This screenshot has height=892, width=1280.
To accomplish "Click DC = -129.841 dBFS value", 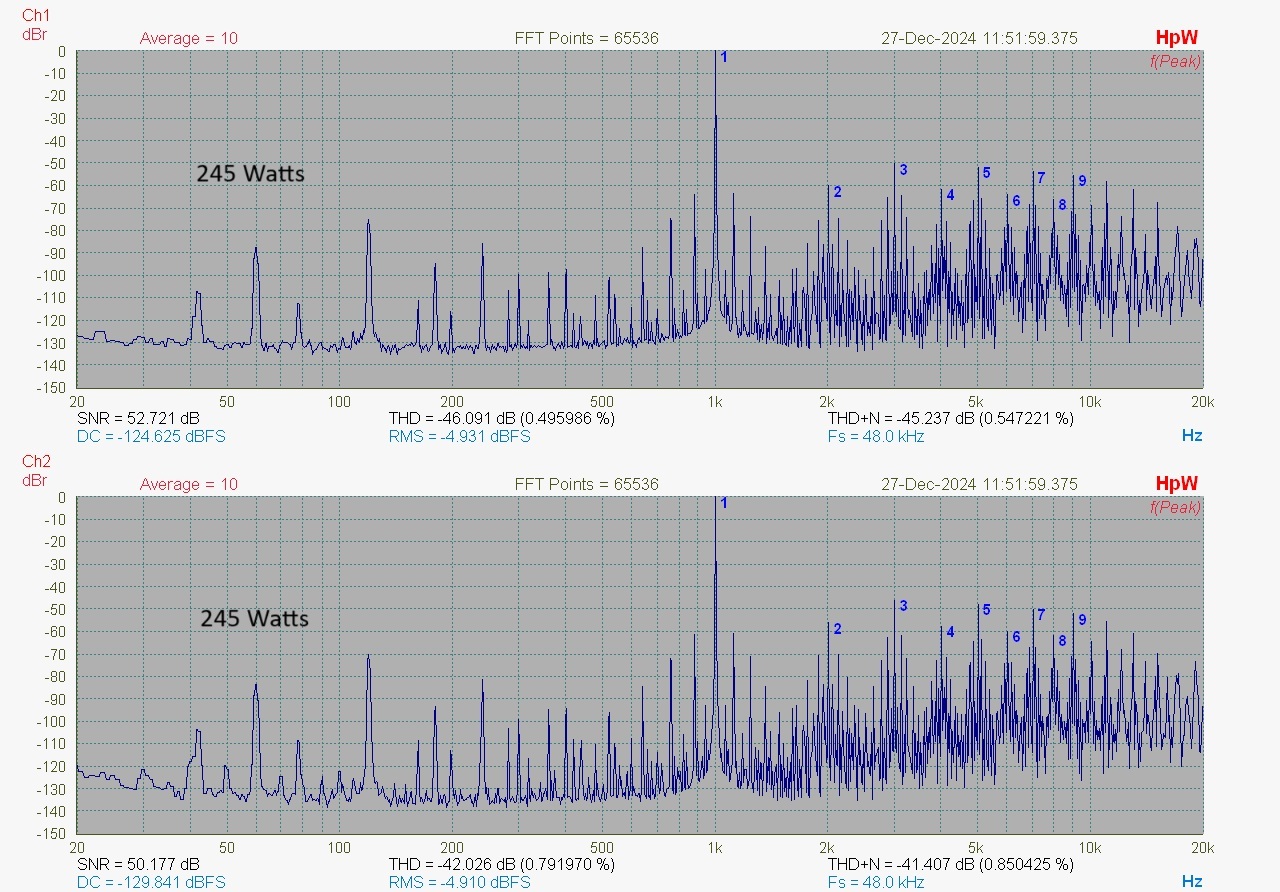I will [x=151, y=882].
